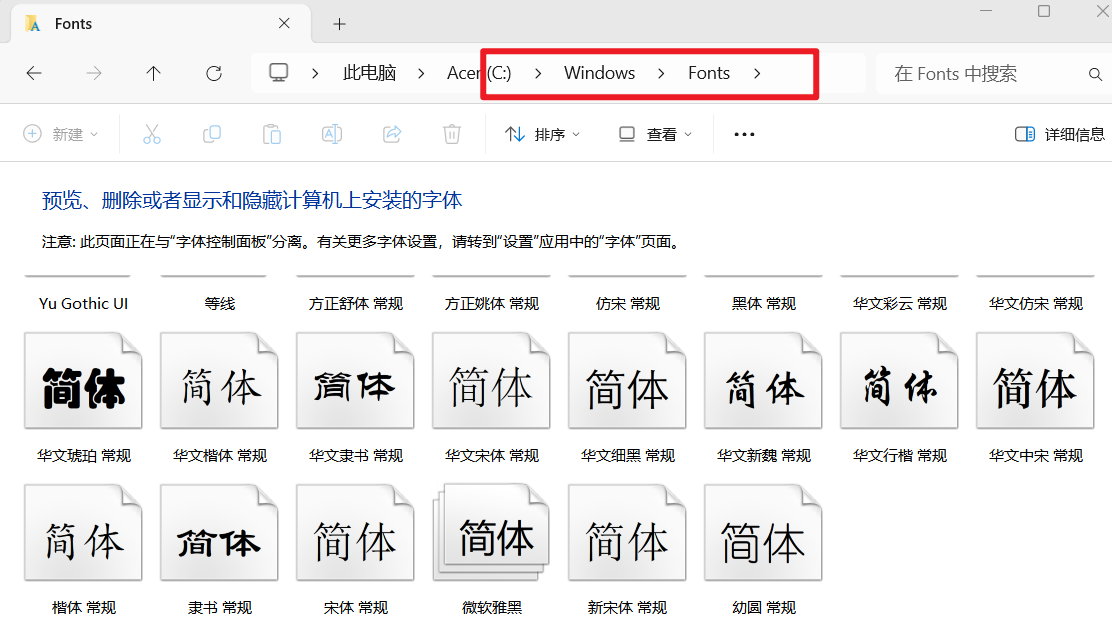Click the Copy icon in toolbar

(212, 134)
